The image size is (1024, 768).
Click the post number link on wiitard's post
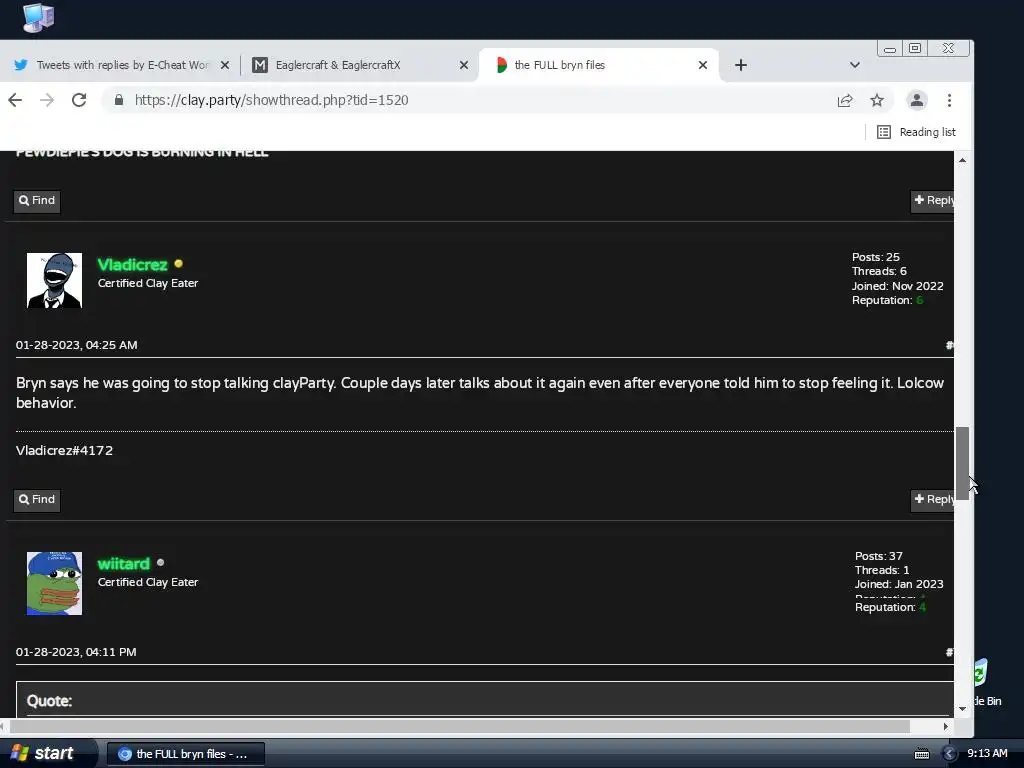[950, 652]
